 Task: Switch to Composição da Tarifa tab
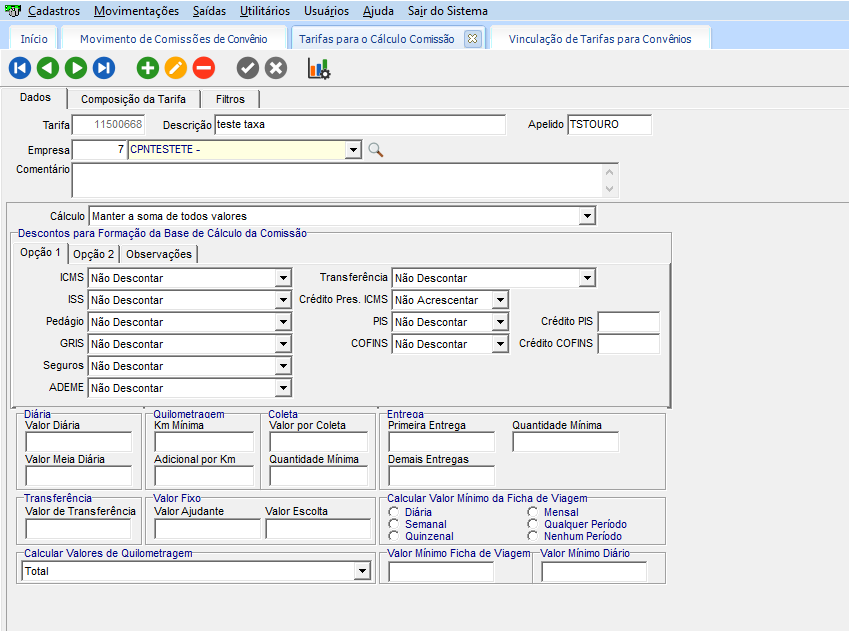coord(133,99)
